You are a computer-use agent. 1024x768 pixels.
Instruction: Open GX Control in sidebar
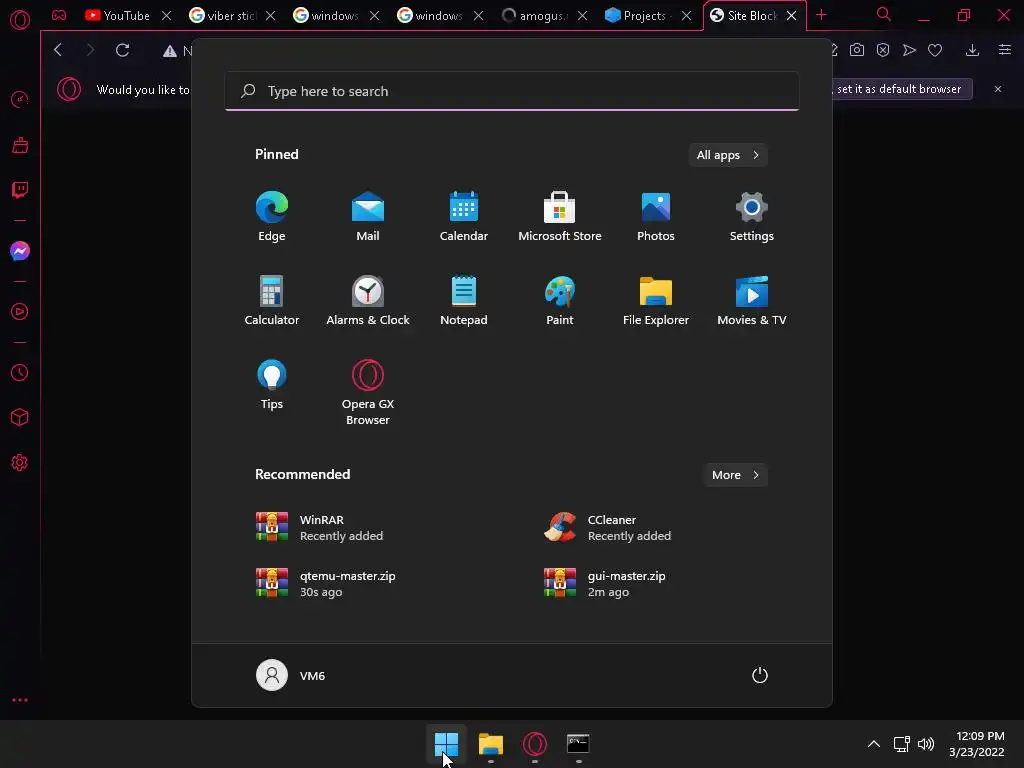[x=20, y=100]
